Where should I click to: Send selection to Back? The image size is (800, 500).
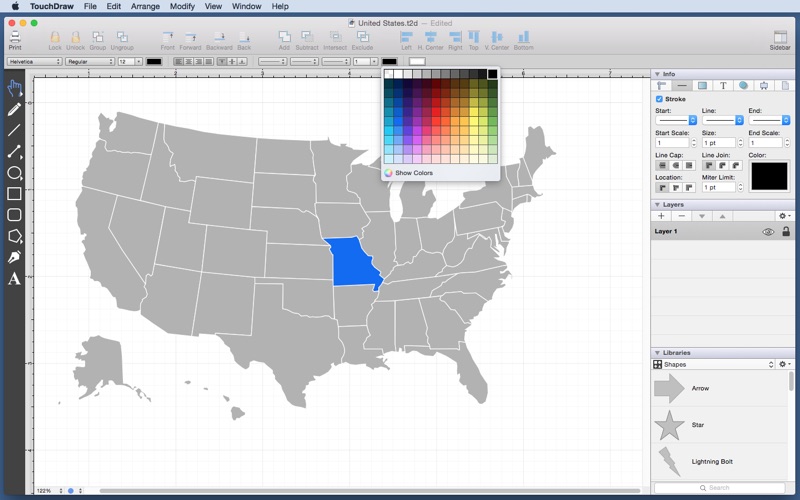click(244, 40)
